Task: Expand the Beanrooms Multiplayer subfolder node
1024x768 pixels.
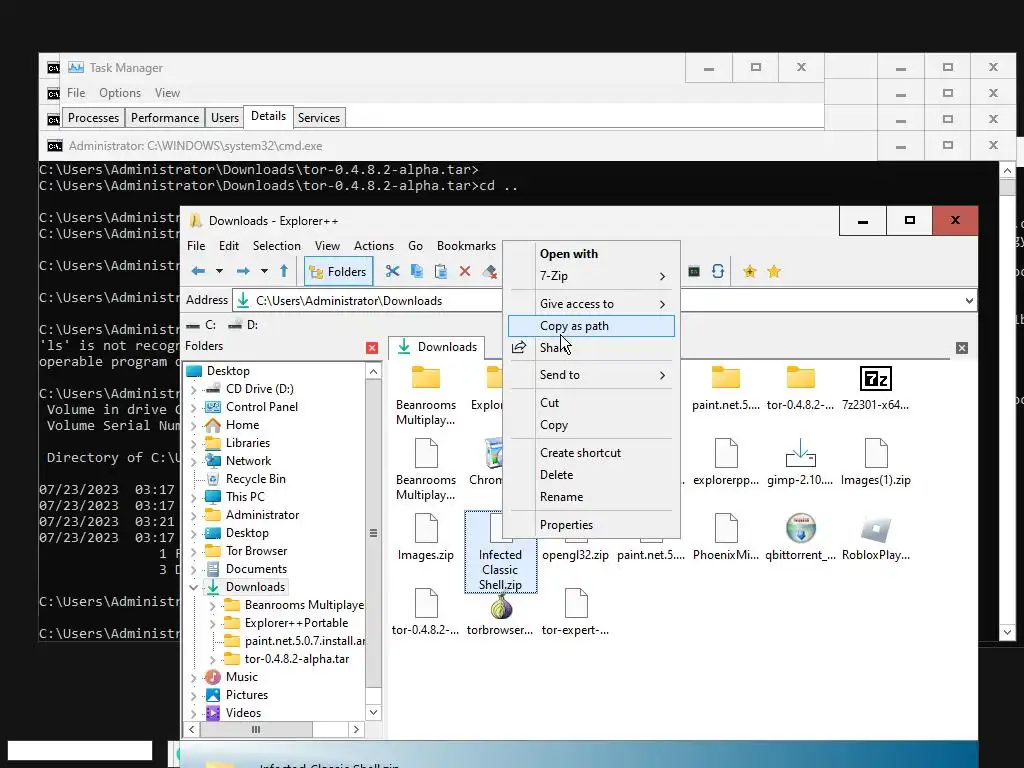Action: click(212, 605)
